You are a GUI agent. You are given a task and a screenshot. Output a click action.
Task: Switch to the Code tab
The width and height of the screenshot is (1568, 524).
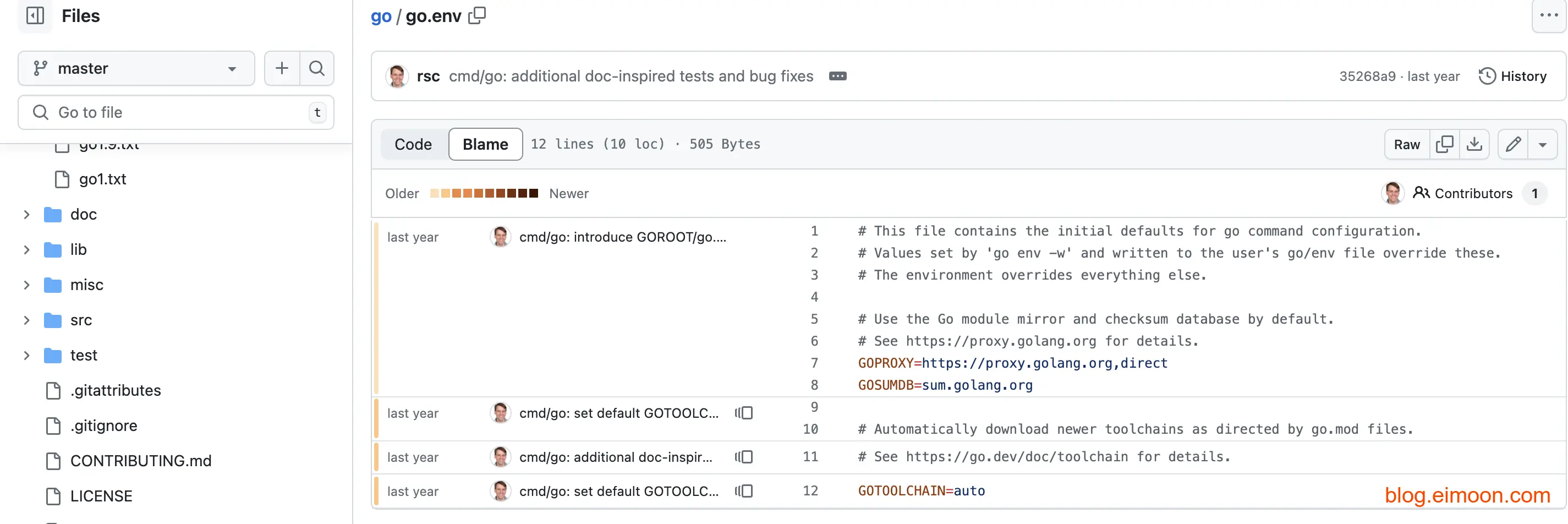point(413,144)
